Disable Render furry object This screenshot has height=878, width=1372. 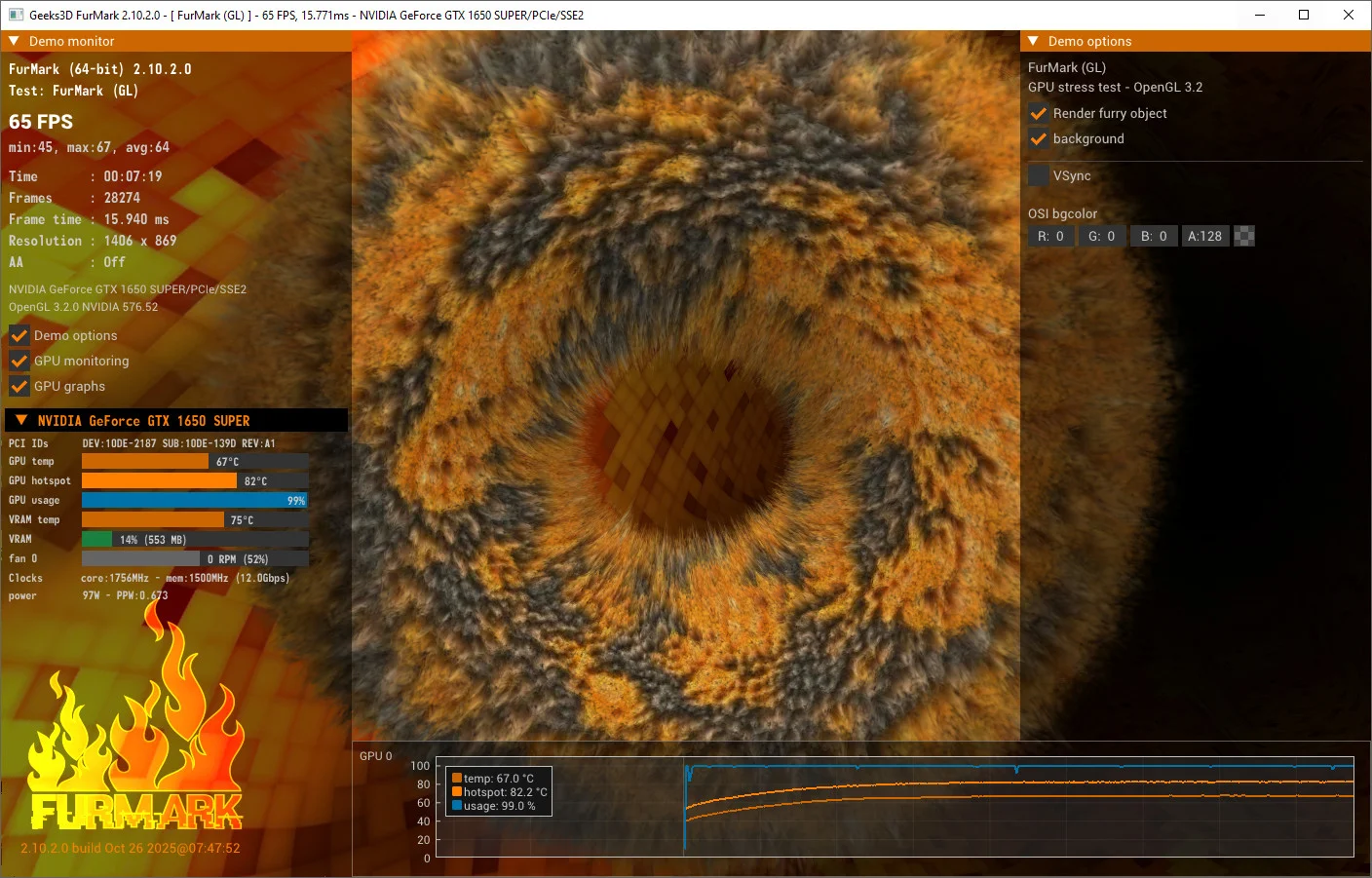(x=1039, y=113)
